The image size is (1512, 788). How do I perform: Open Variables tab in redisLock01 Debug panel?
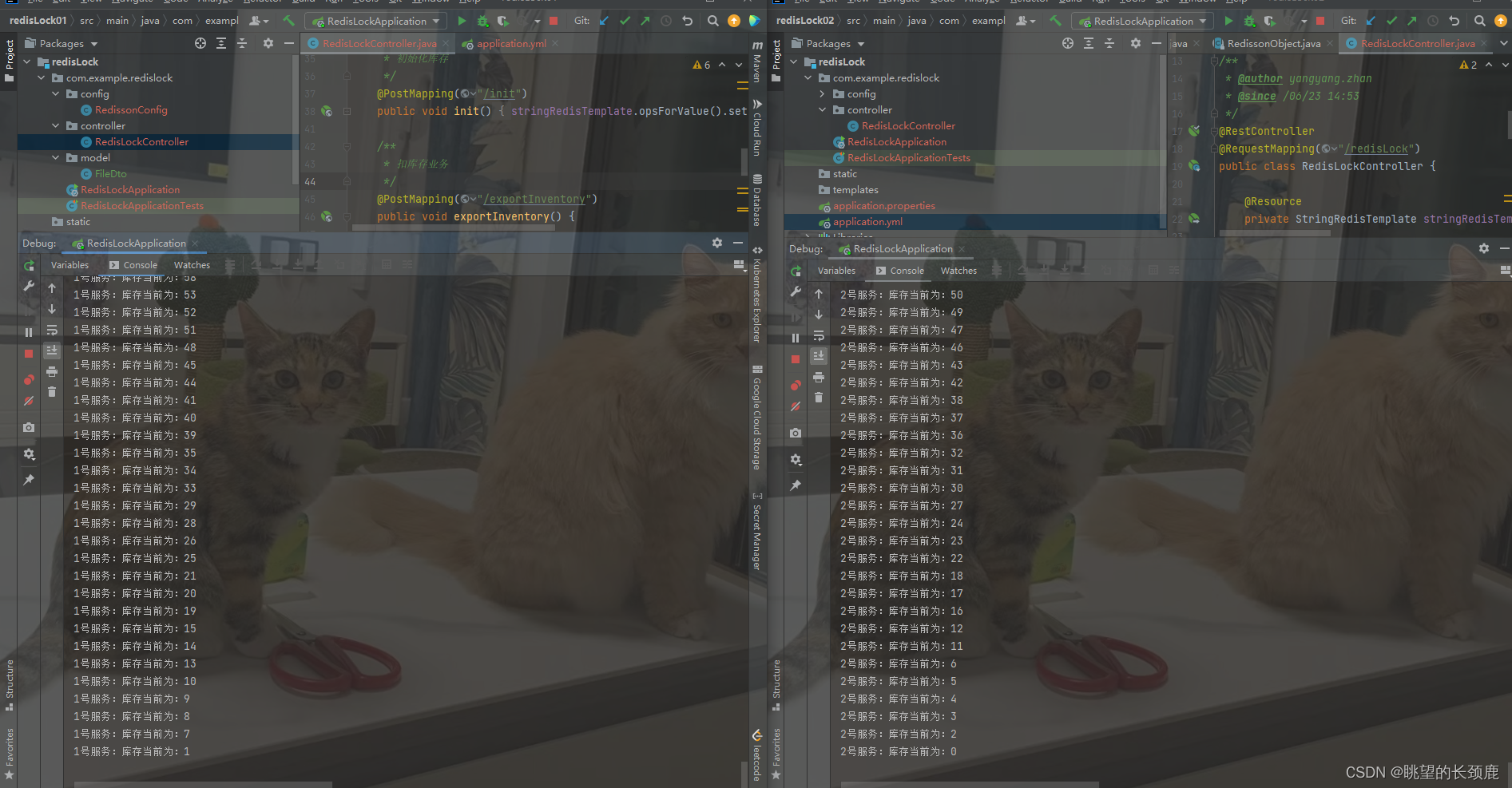click(70, 265)
